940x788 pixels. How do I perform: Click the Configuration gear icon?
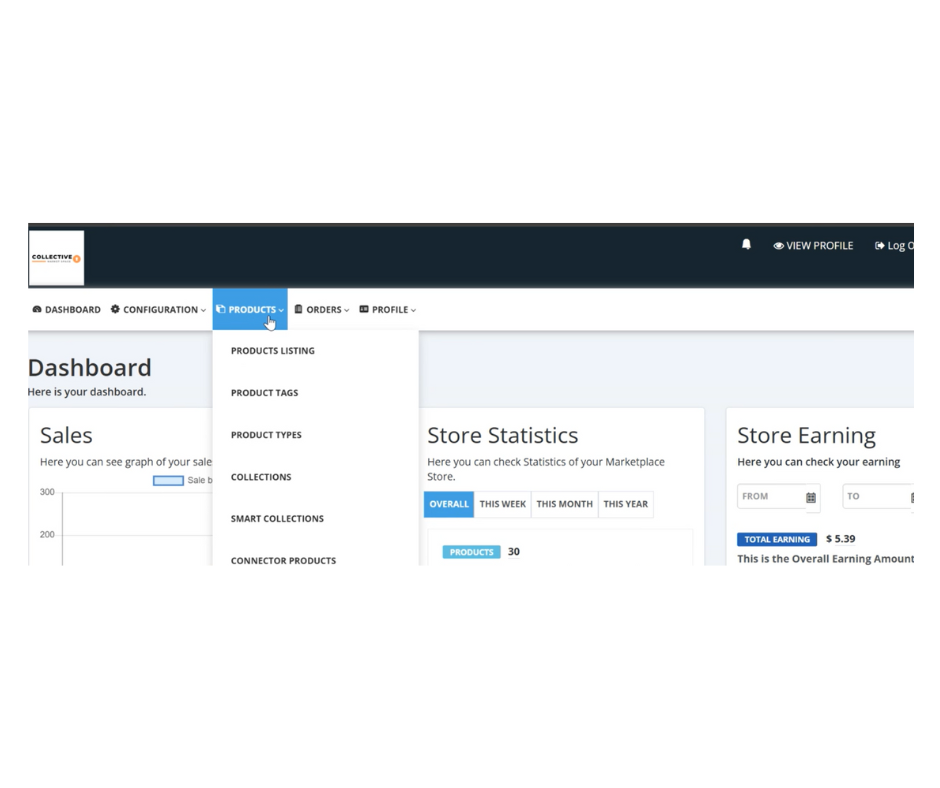coord(115,309)
